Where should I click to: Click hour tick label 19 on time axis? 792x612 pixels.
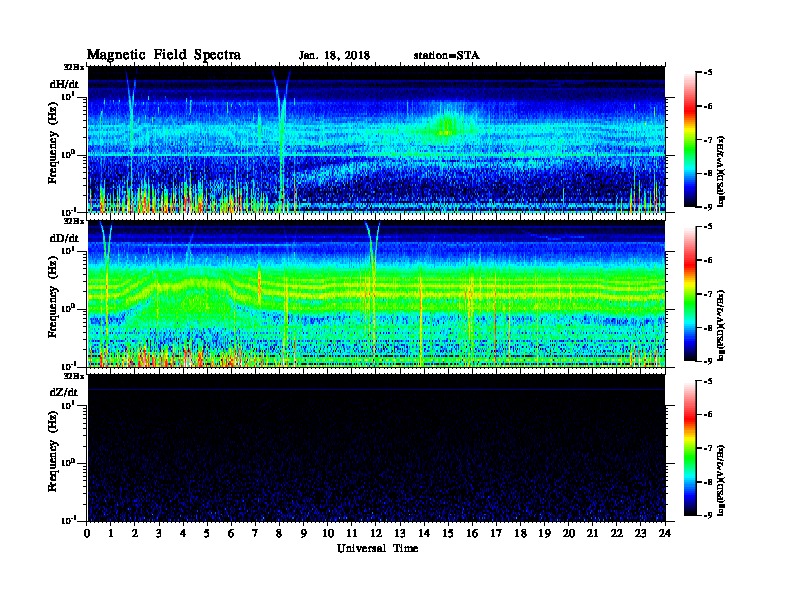[x=544, y=534]
